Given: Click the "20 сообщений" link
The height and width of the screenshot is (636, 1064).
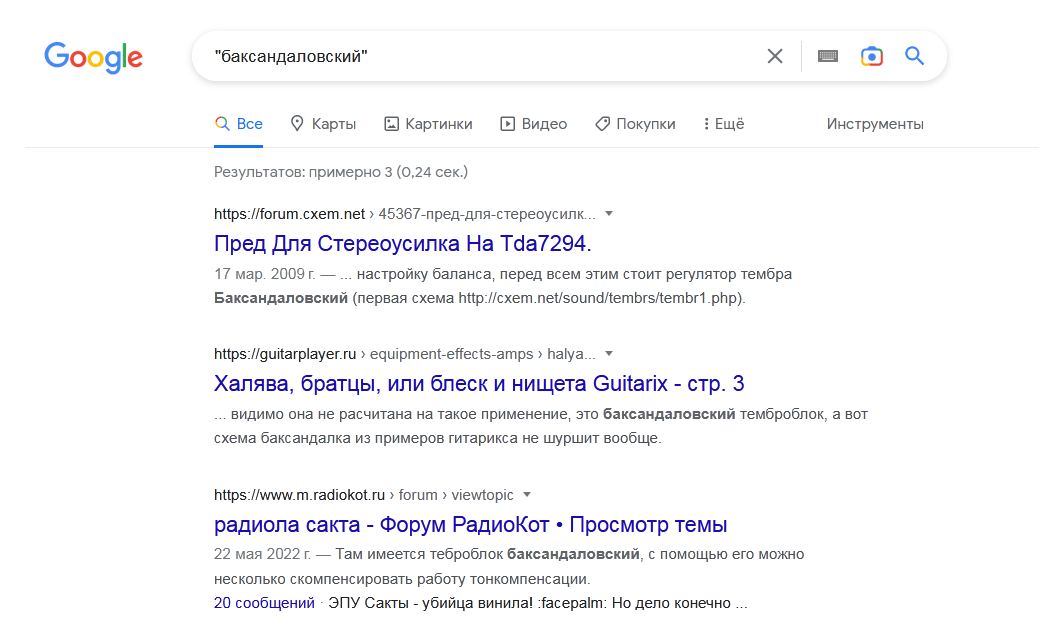Looking at the screenshot, I should pos(264,603).
